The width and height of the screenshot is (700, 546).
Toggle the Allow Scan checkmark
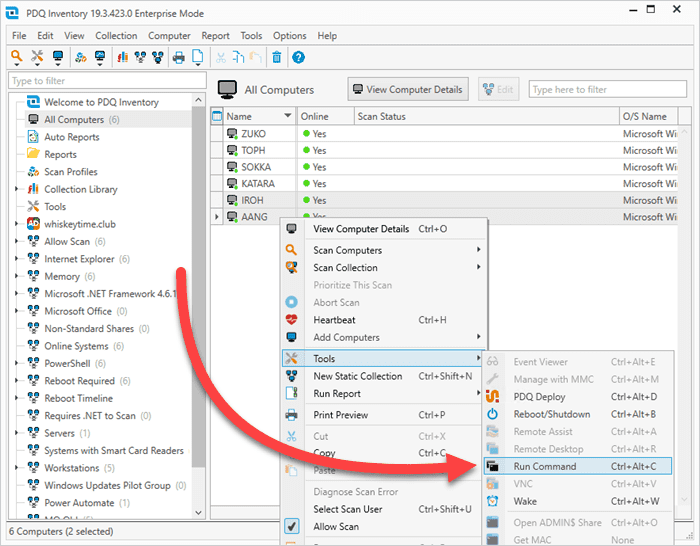tap(292, 526)
